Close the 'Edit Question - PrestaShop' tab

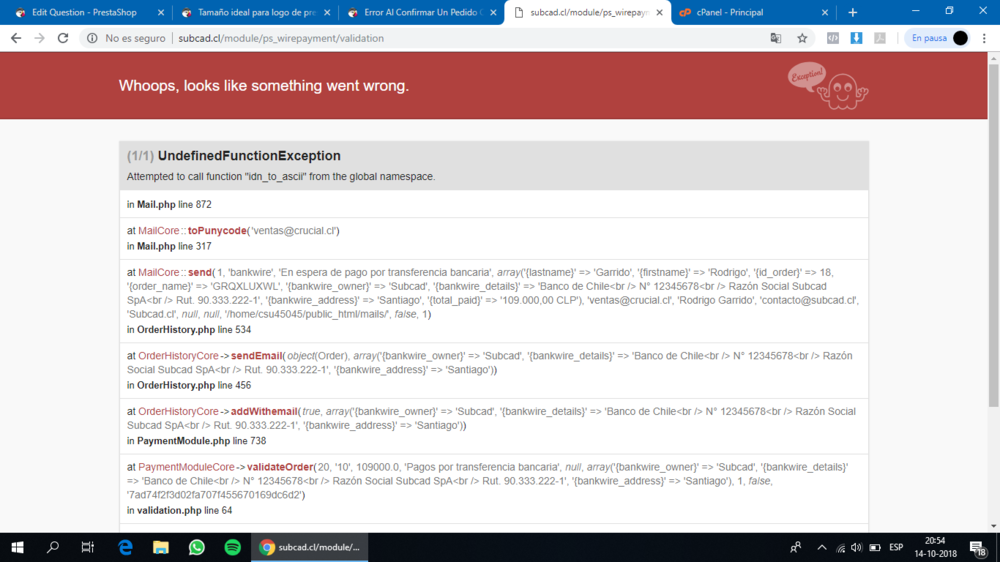click(161, 12)
